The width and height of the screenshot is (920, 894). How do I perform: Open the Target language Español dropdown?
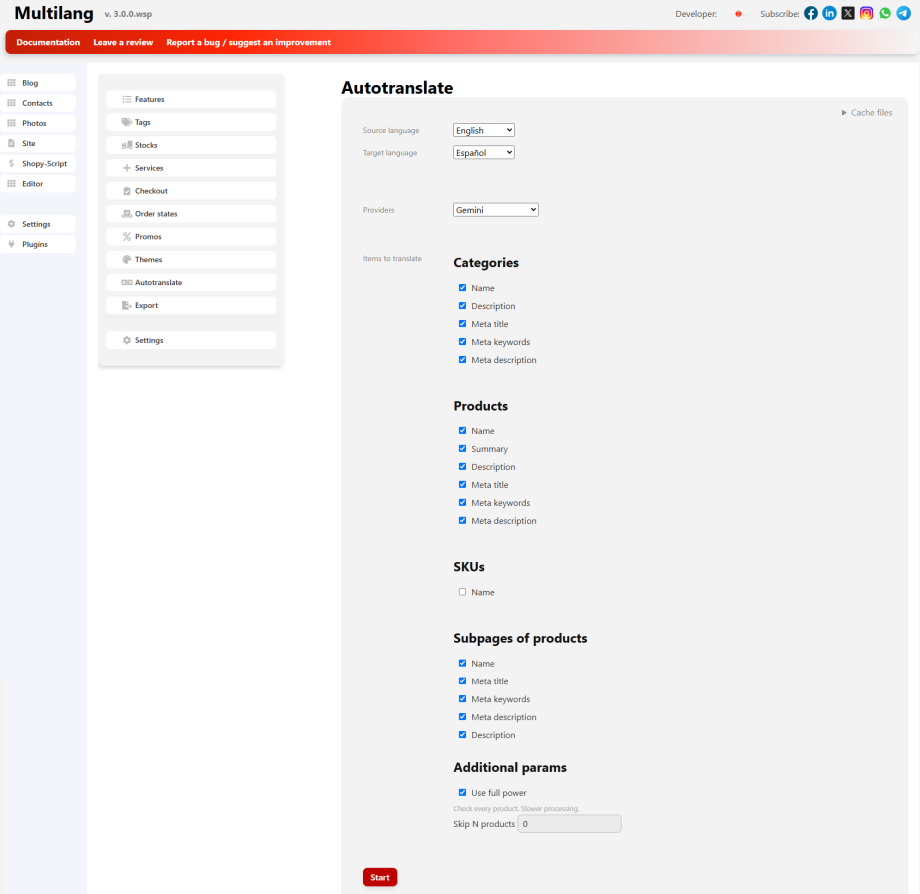(x=483, y=153)
